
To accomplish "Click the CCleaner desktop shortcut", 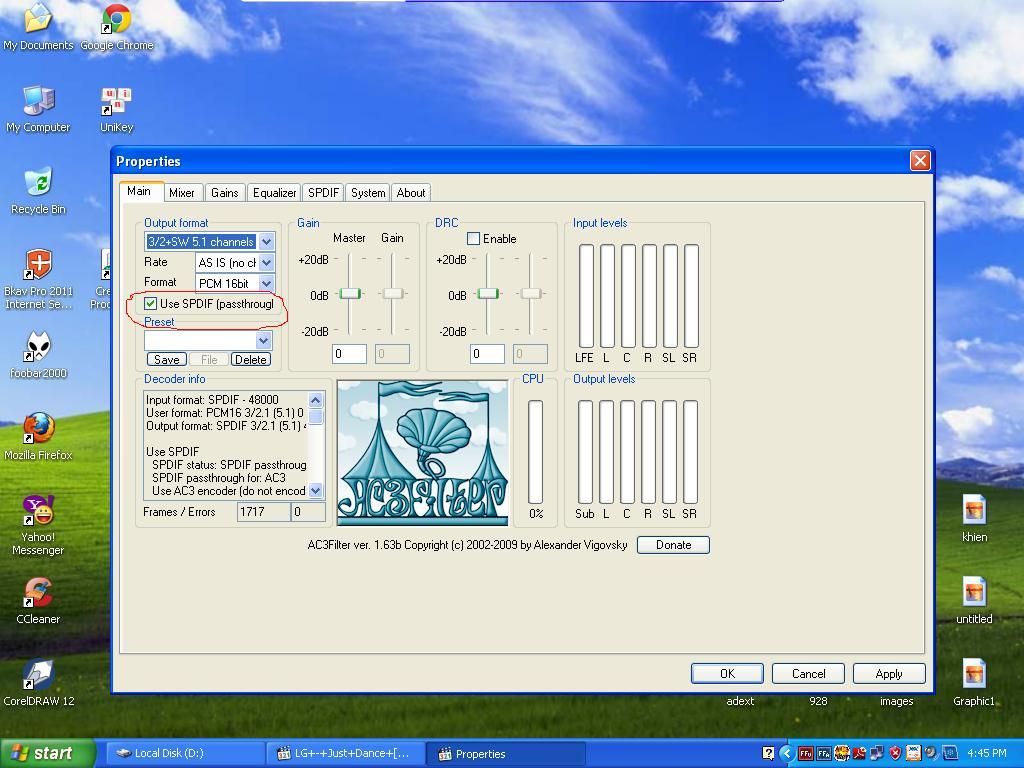I will [38, 601].
